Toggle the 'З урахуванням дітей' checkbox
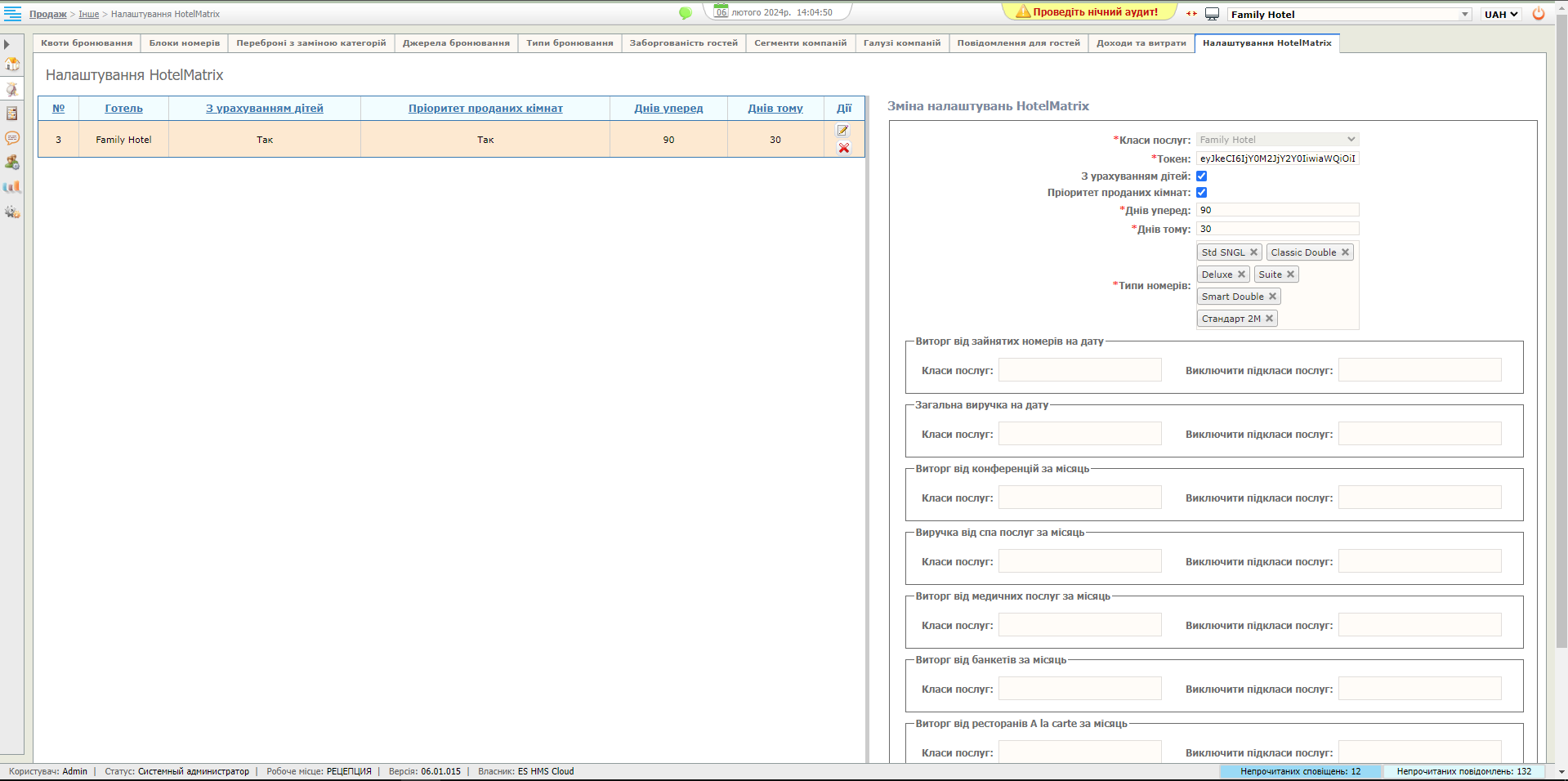 tap(1201, 176)
